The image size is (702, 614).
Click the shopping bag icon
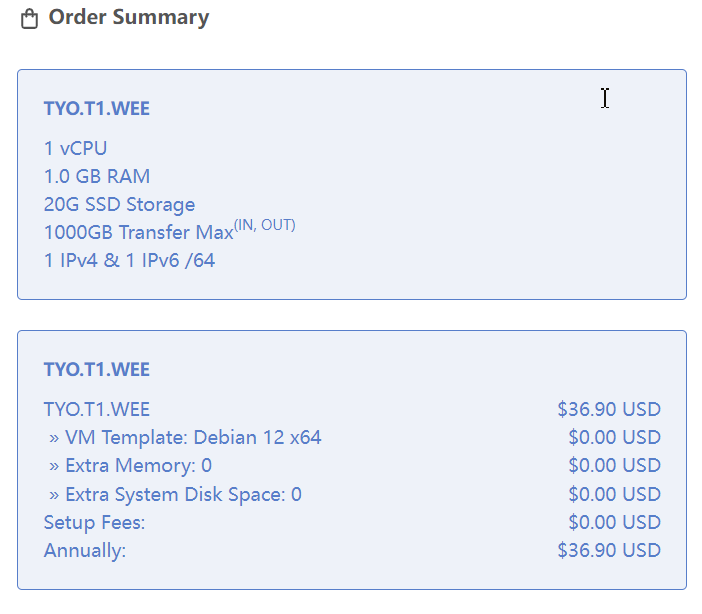(30, 19)
